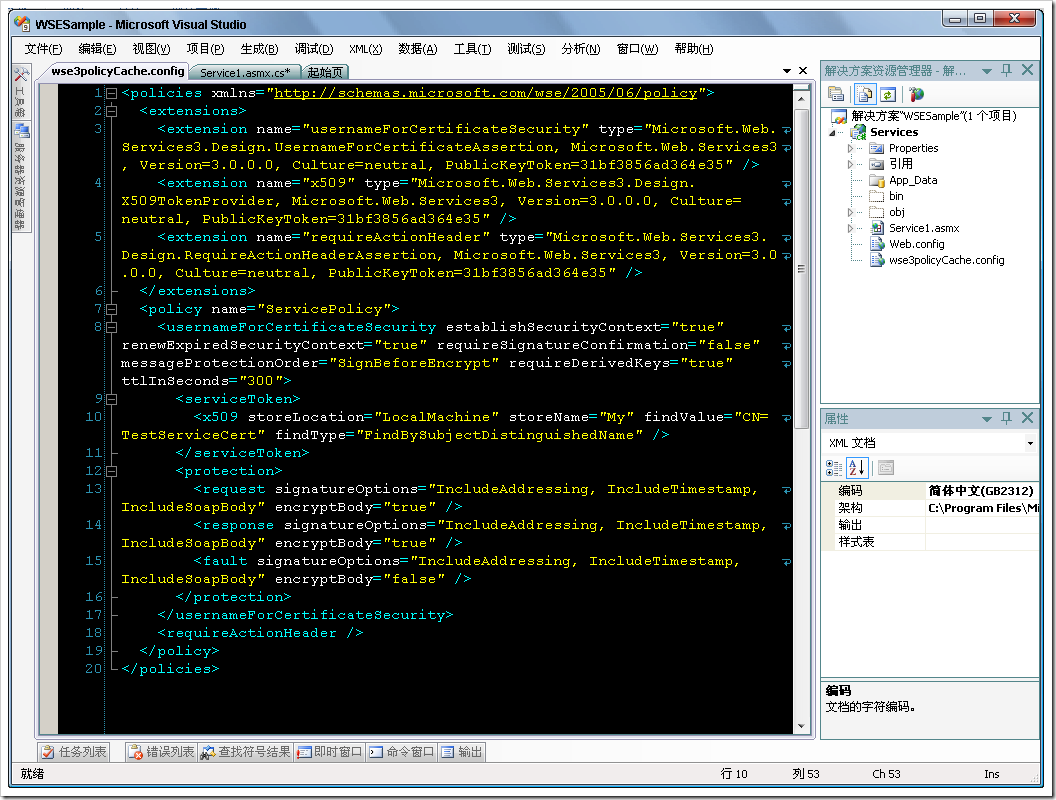
Task: Toggle Show All Files in Solution Explorer
Action: coord(865,94)
